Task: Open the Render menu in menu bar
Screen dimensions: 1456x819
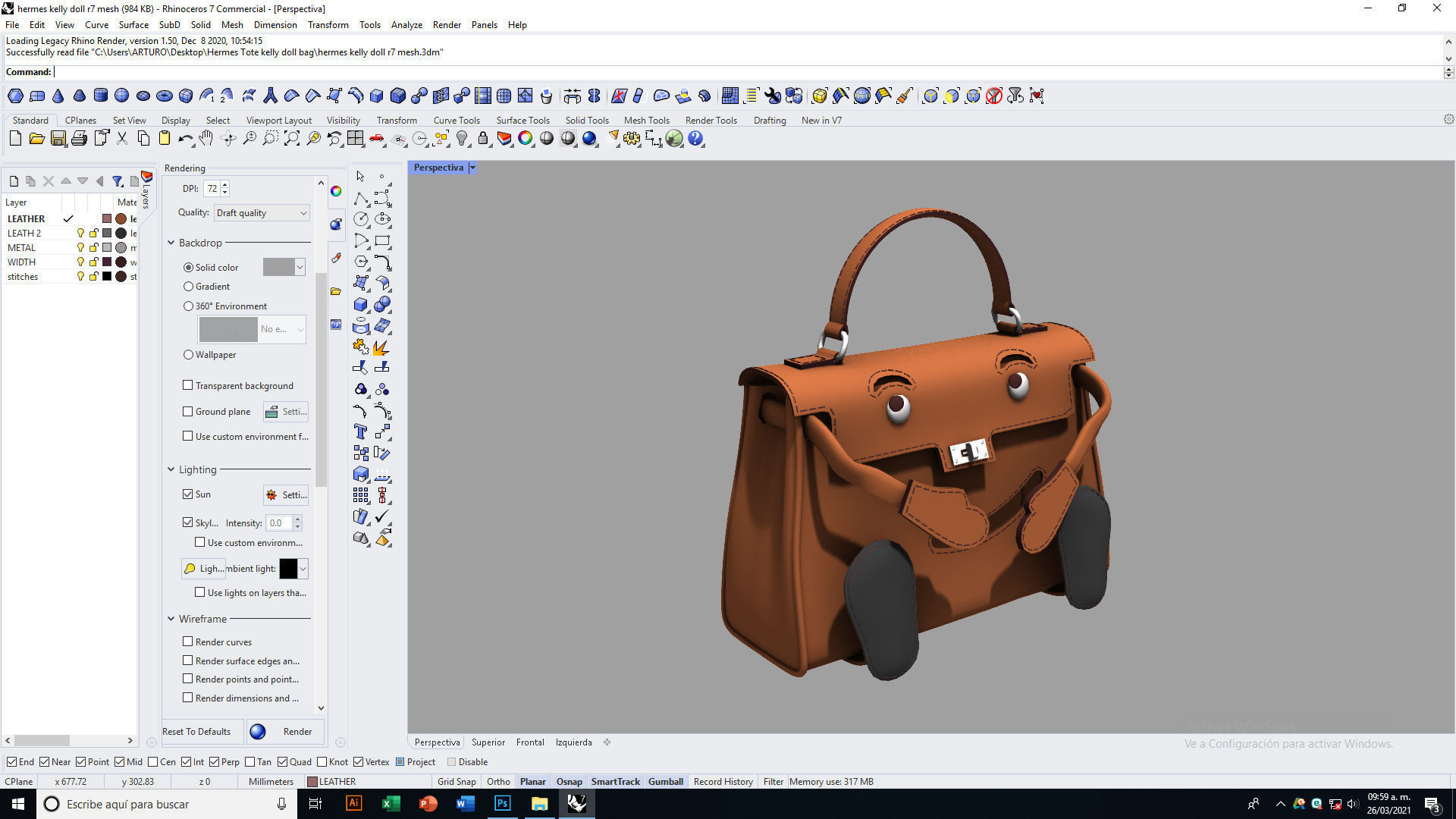Action: [447, 25]
